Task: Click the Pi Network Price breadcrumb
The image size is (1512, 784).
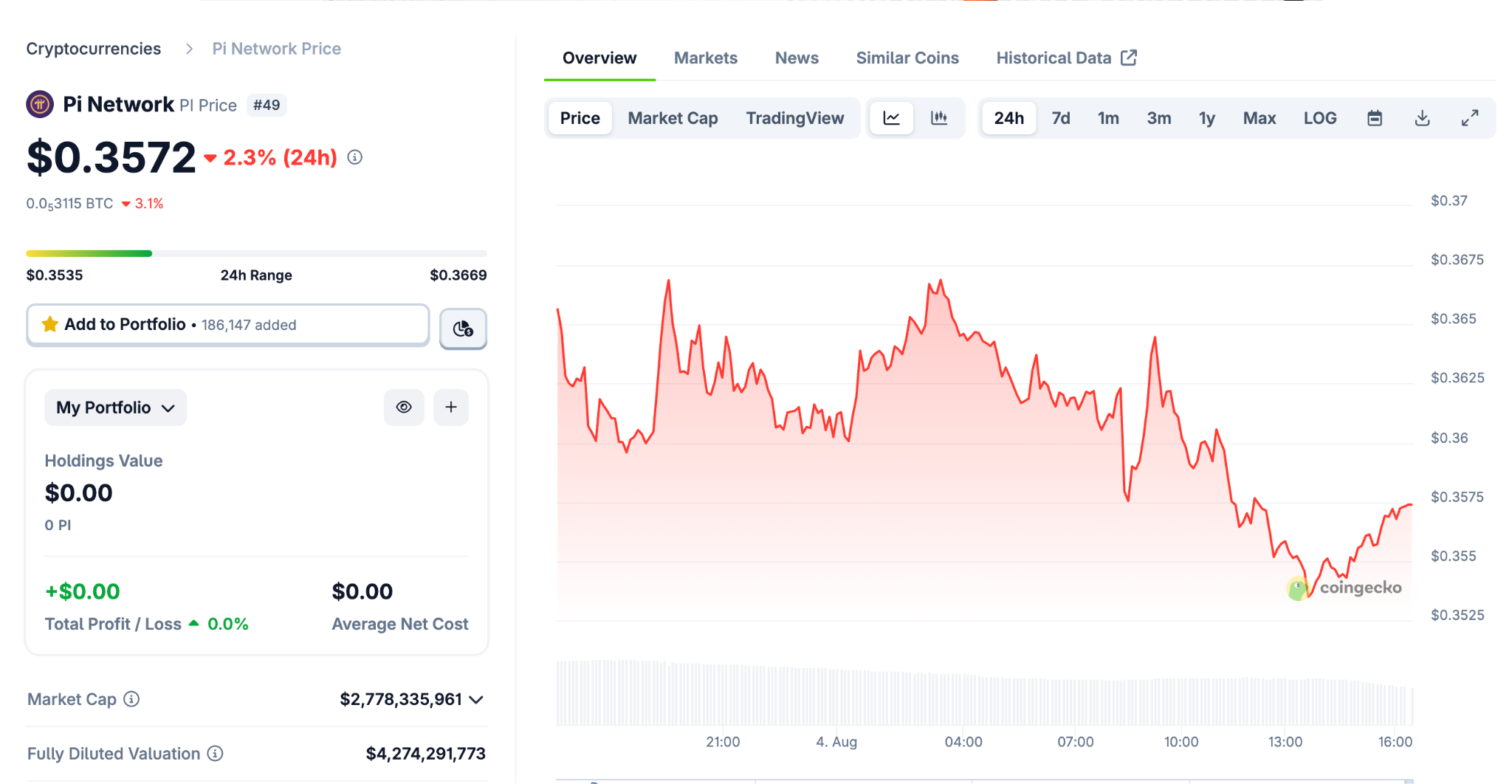Action: pos(277,49)
